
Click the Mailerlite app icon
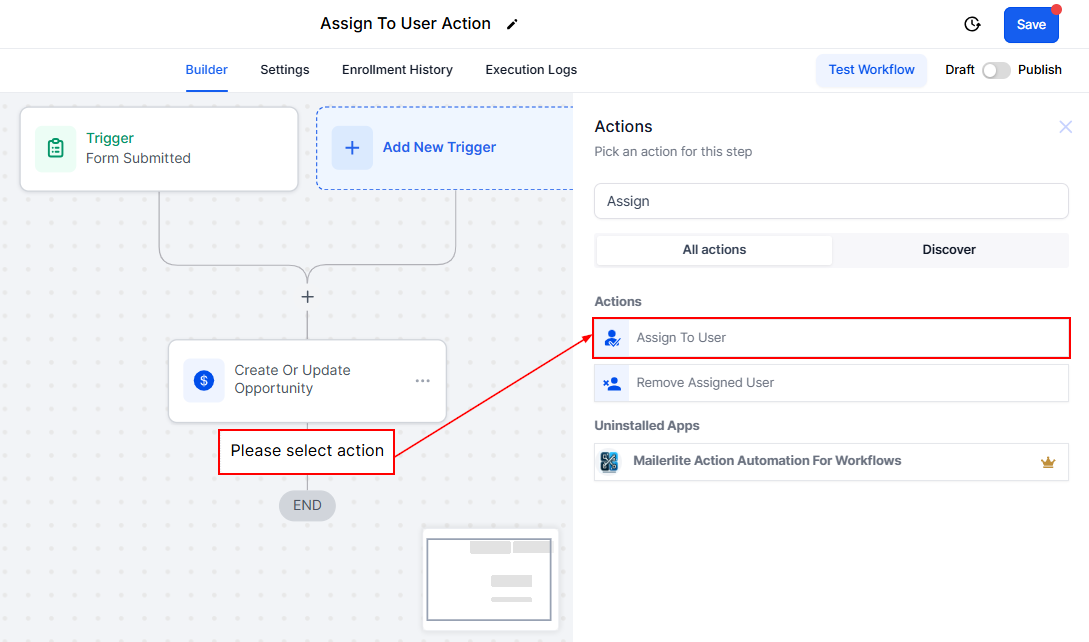click(610, 461)
